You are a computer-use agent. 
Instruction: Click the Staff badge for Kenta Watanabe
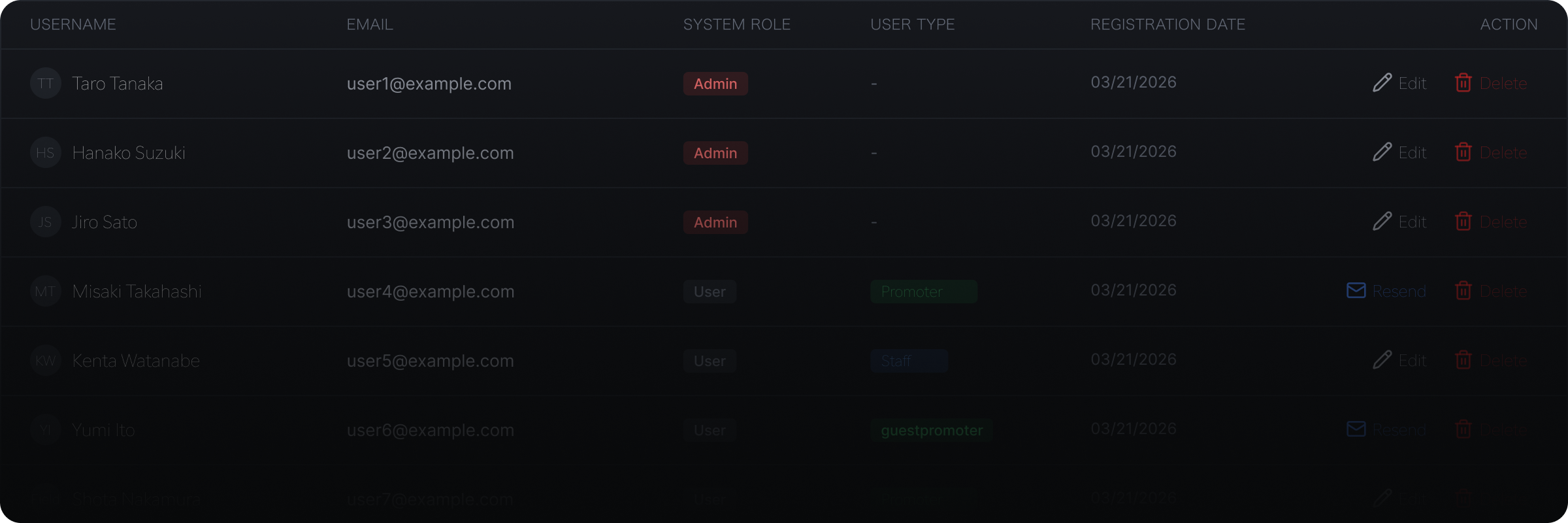coord(909,361)
